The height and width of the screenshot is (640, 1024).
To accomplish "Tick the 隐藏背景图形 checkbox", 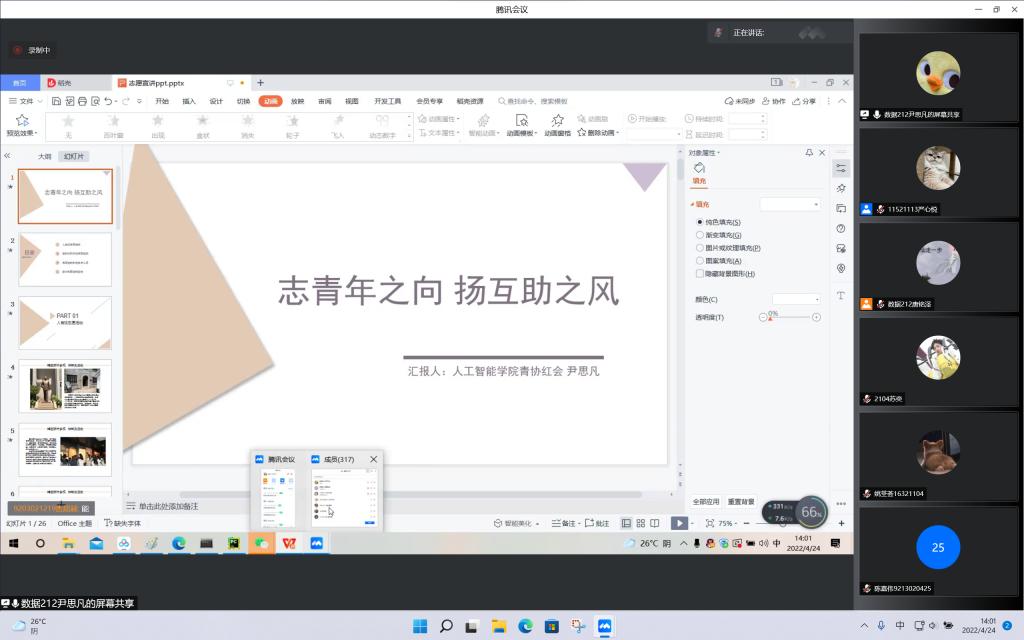I will pyautogui.click(x=700, y=274).
